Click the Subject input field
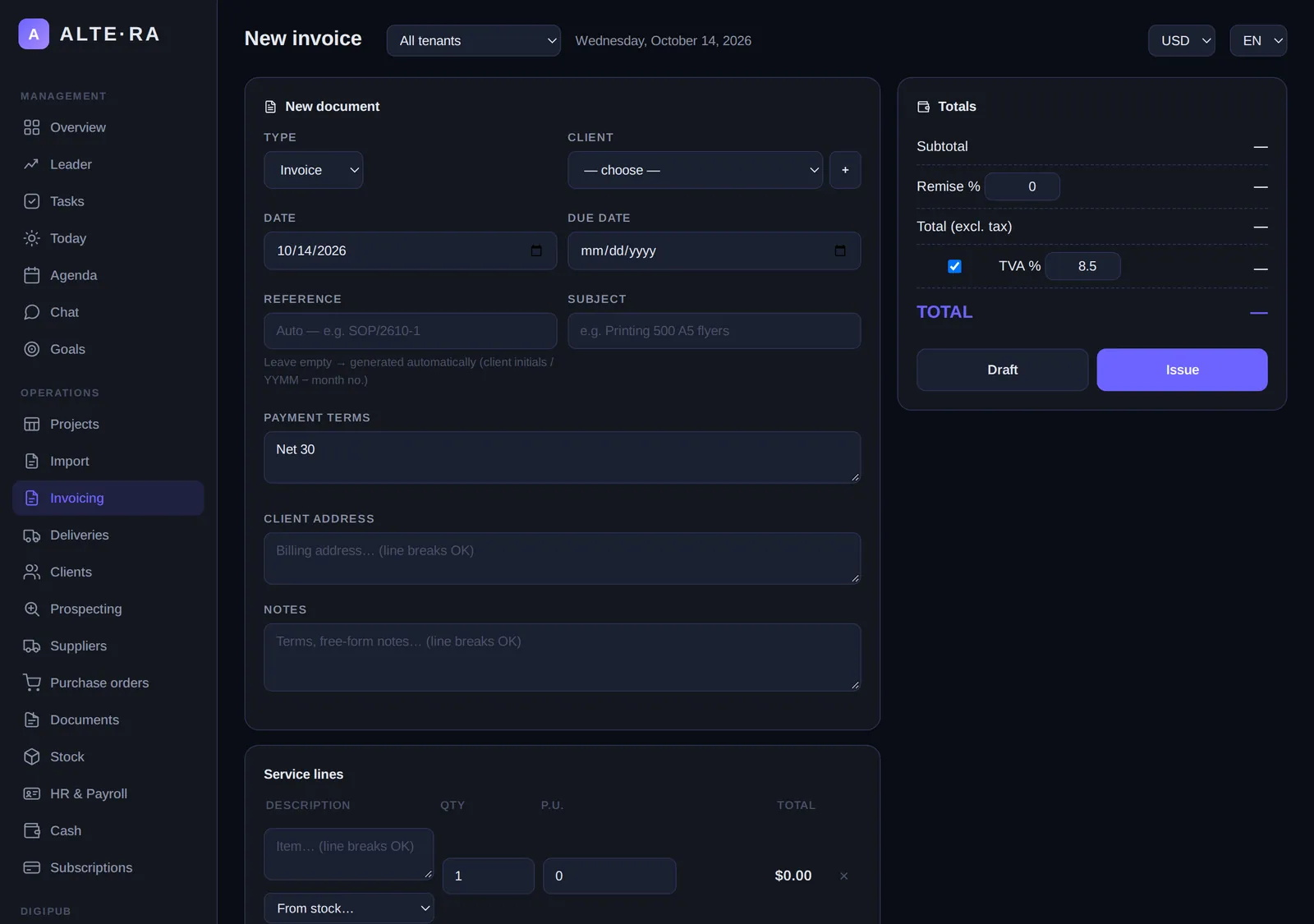Screen dimensions: 1314x924 coord(714,331)
